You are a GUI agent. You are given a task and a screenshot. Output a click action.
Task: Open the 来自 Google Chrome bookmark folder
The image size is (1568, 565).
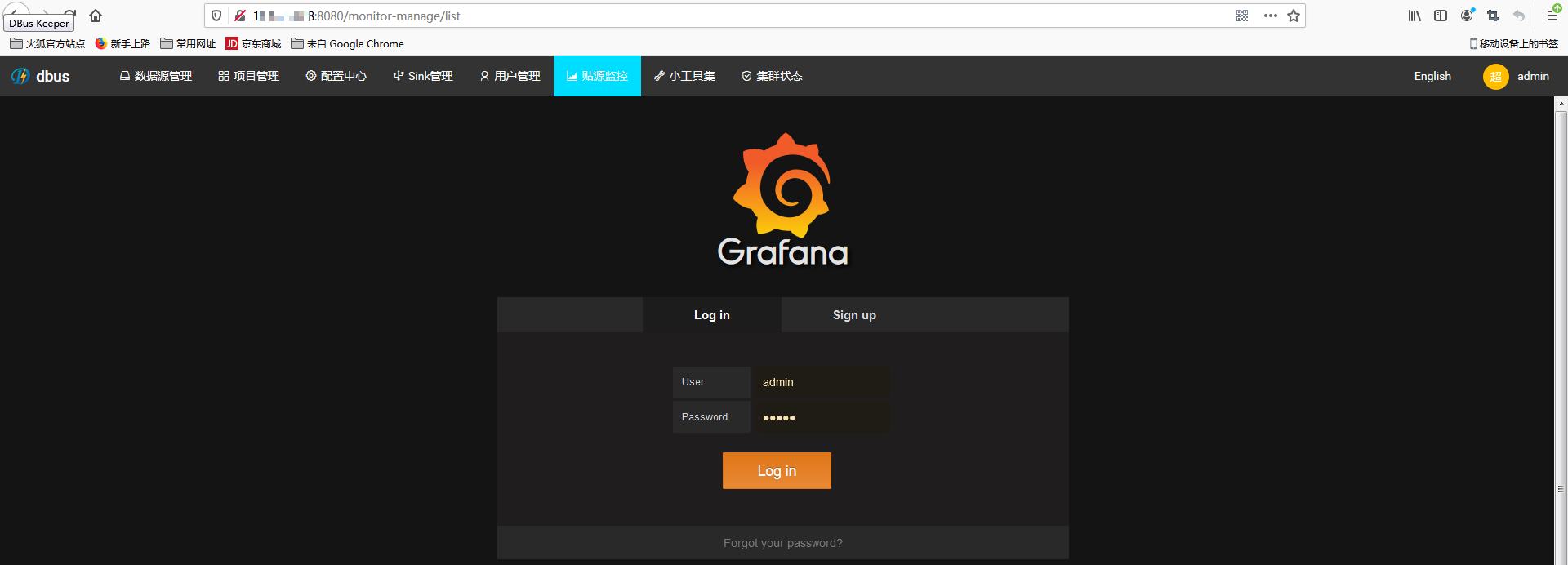[x=347, y=43]
